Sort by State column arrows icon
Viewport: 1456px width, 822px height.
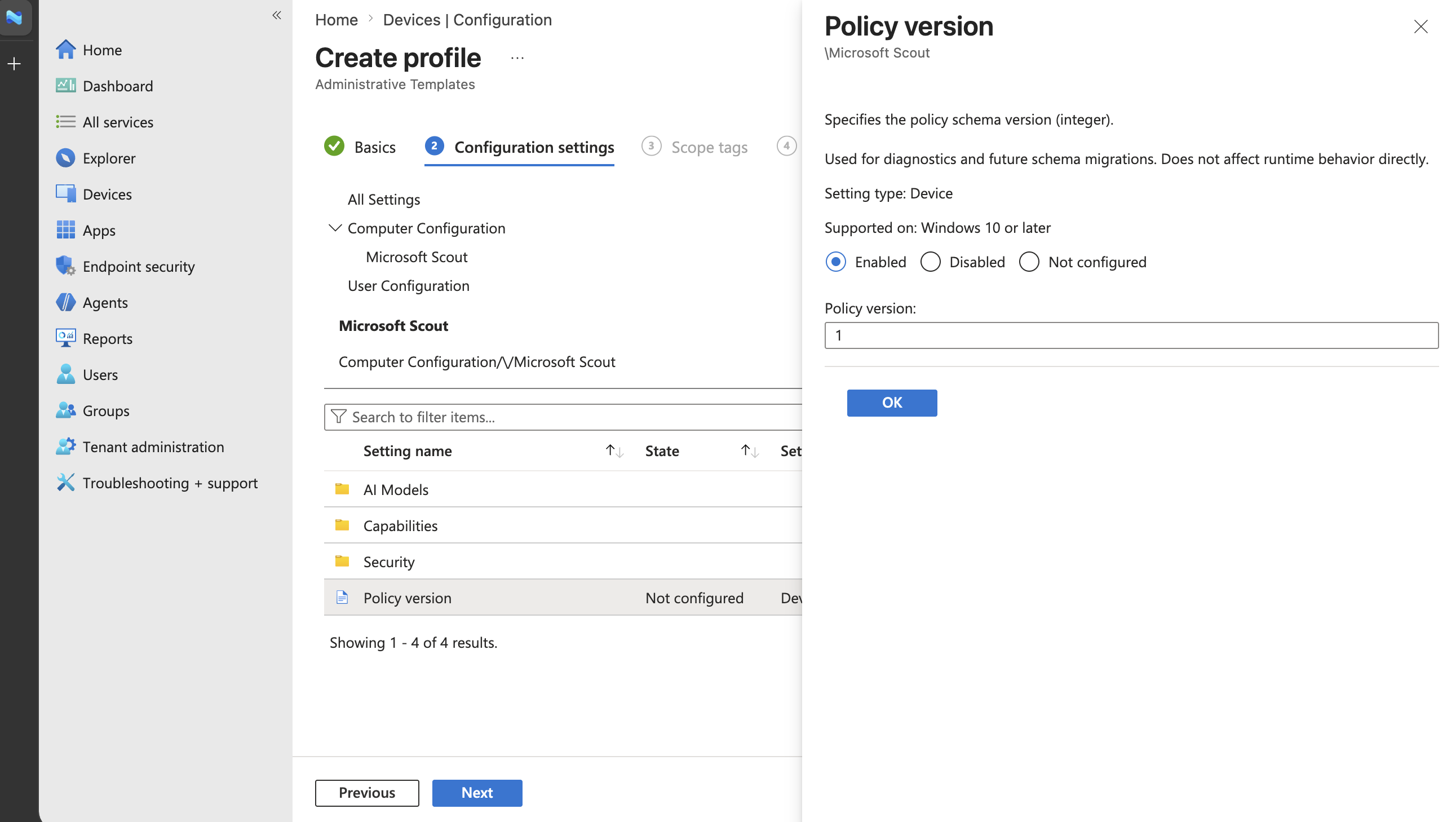(x=750, y=450)
